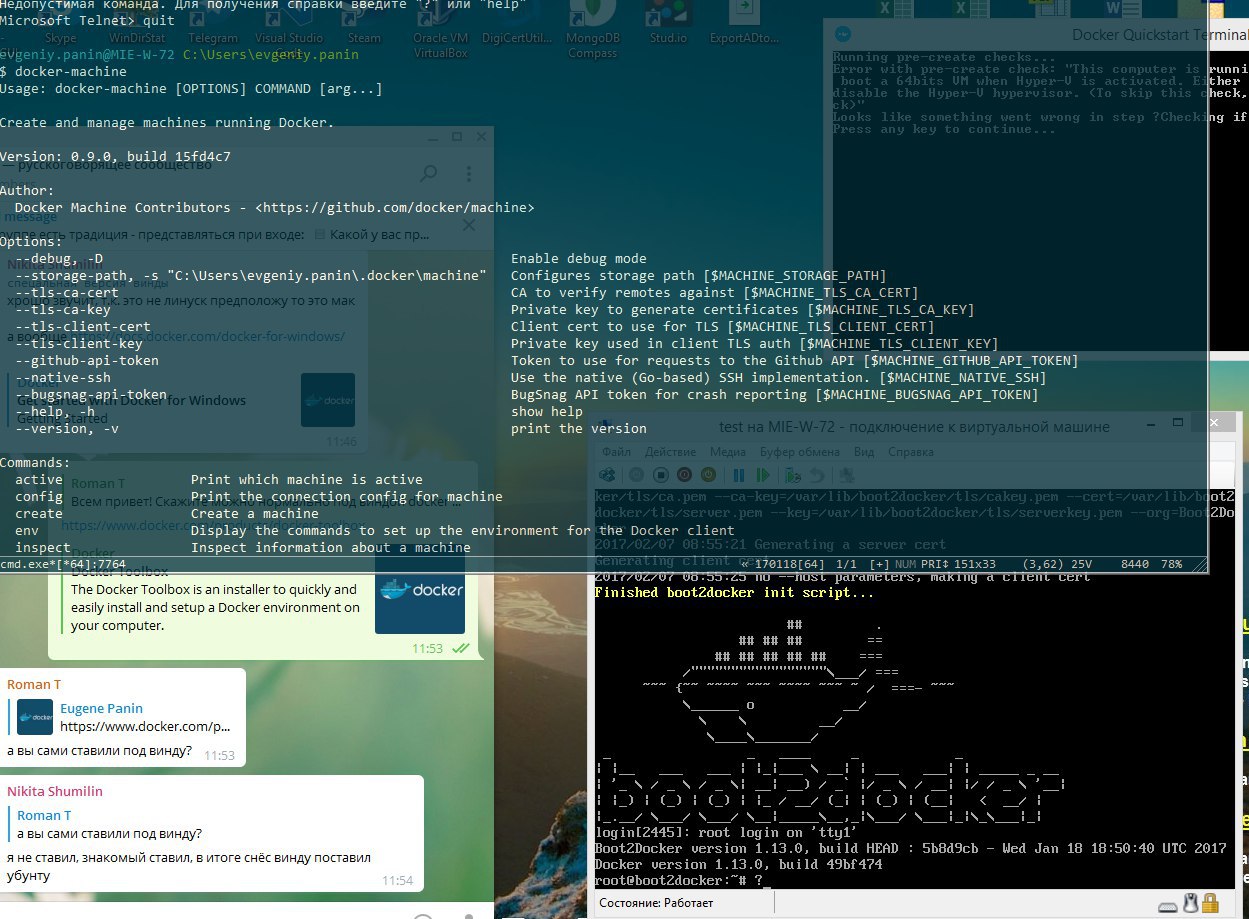The image size is (1249, 919).
Task: Click the Docker Toolbox link preview title
Action: pos(120,572)
